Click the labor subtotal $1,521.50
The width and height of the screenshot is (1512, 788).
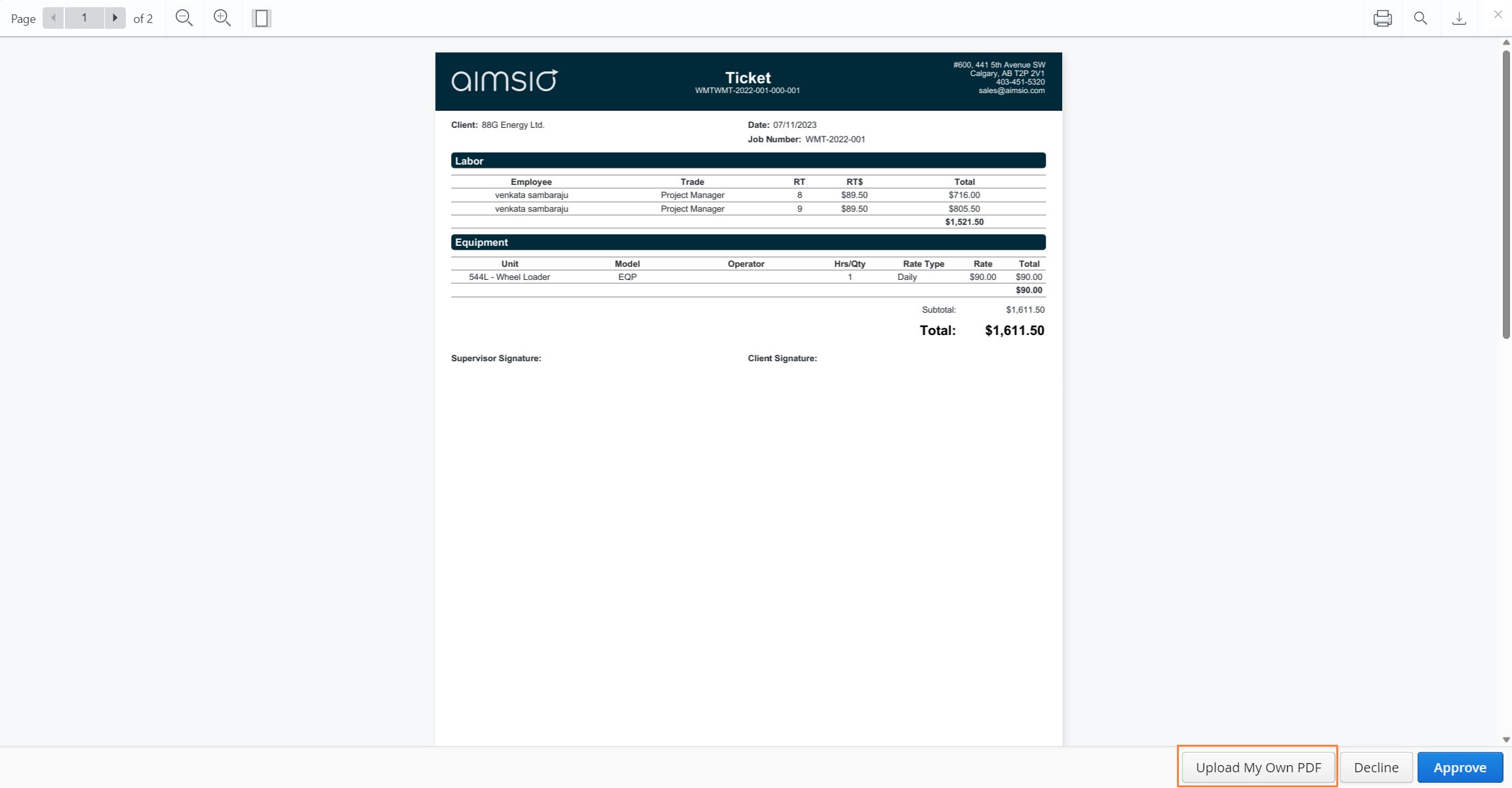click(964, 222)
